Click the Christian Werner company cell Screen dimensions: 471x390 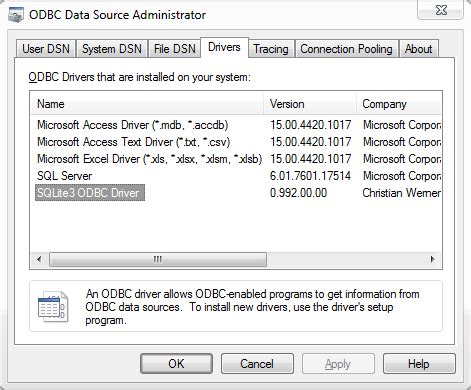pos(401,193)
